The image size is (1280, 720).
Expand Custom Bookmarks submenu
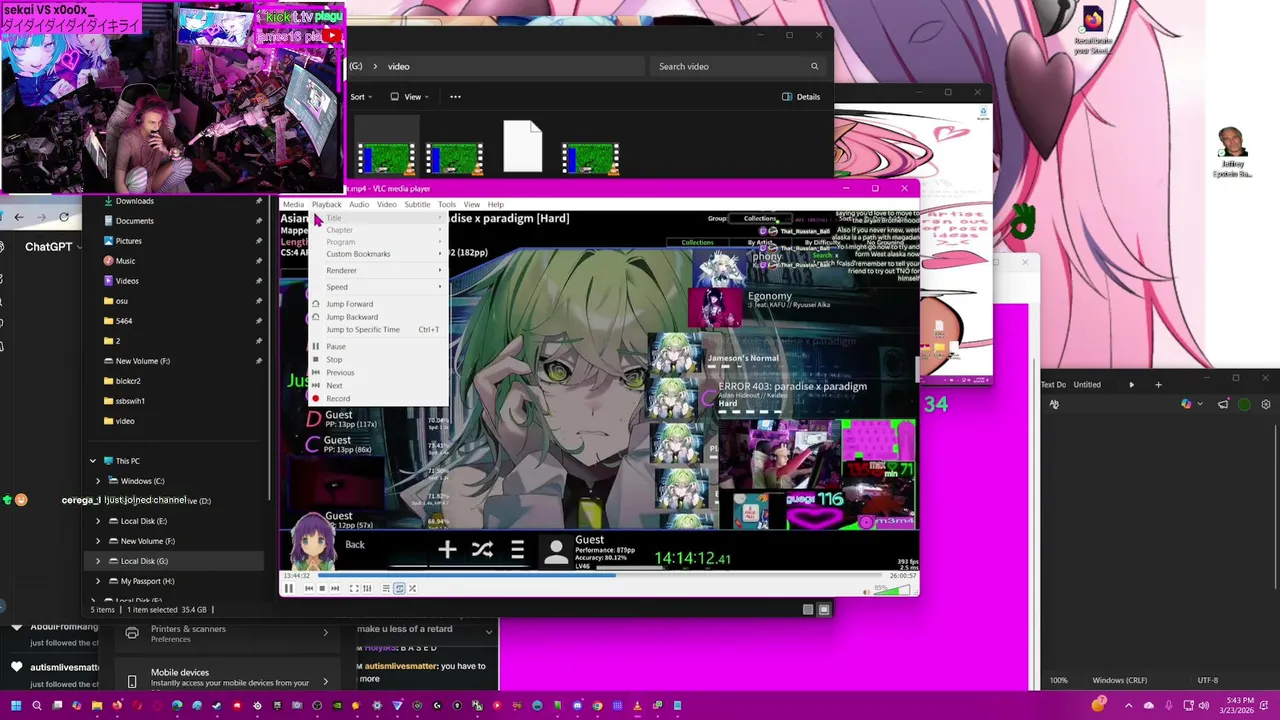(378, 254)
